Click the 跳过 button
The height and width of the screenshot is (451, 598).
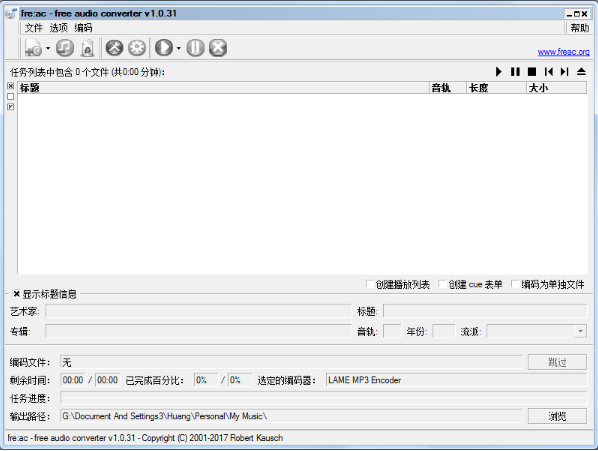pyautogui.click(x=557, y=362)
